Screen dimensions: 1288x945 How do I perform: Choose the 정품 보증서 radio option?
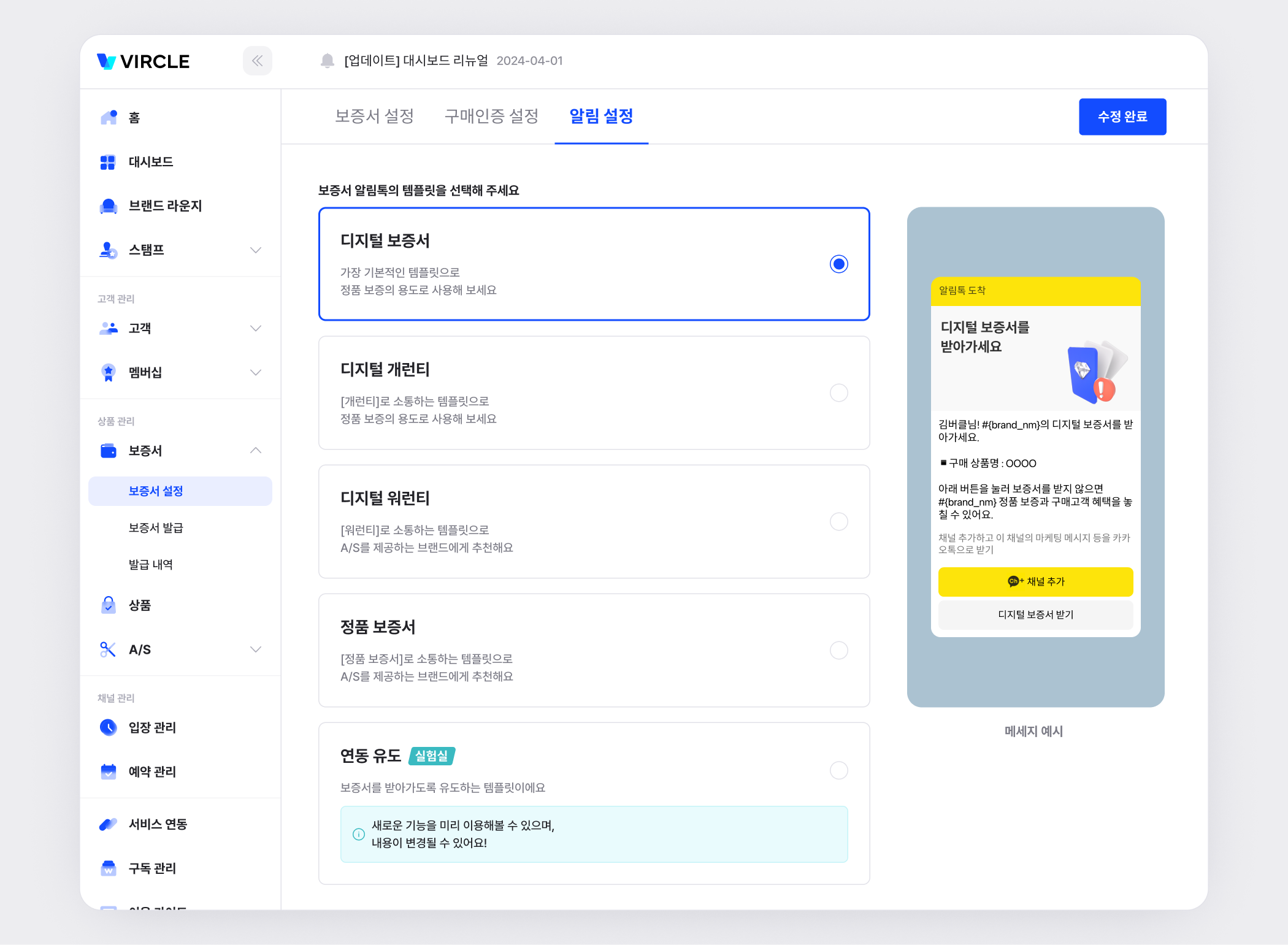pos(838,650)
